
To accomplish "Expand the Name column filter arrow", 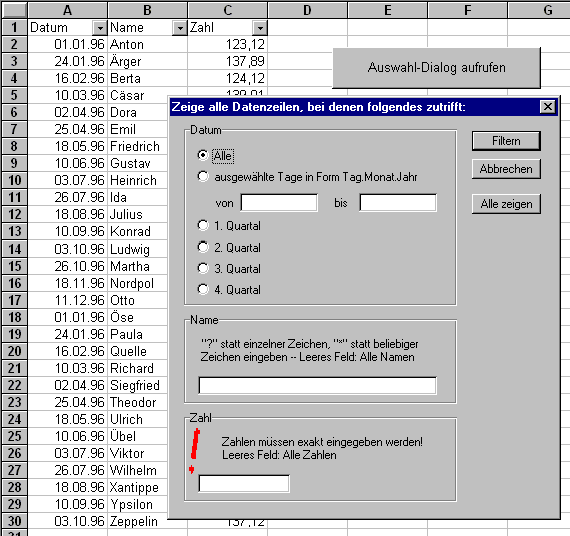I will 180,28.
